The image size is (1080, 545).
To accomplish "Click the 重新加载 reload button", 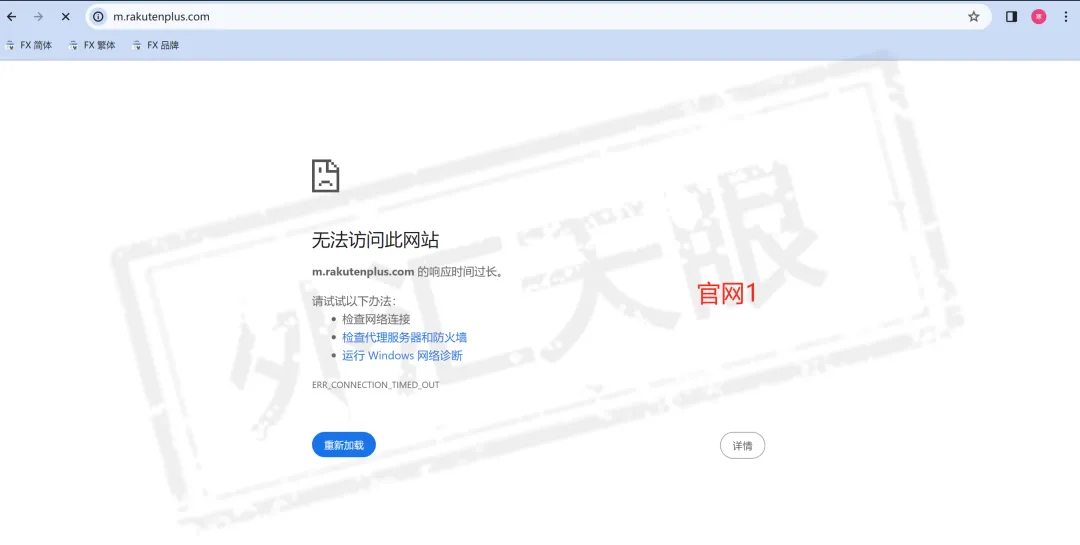I will tap(344, 445).
